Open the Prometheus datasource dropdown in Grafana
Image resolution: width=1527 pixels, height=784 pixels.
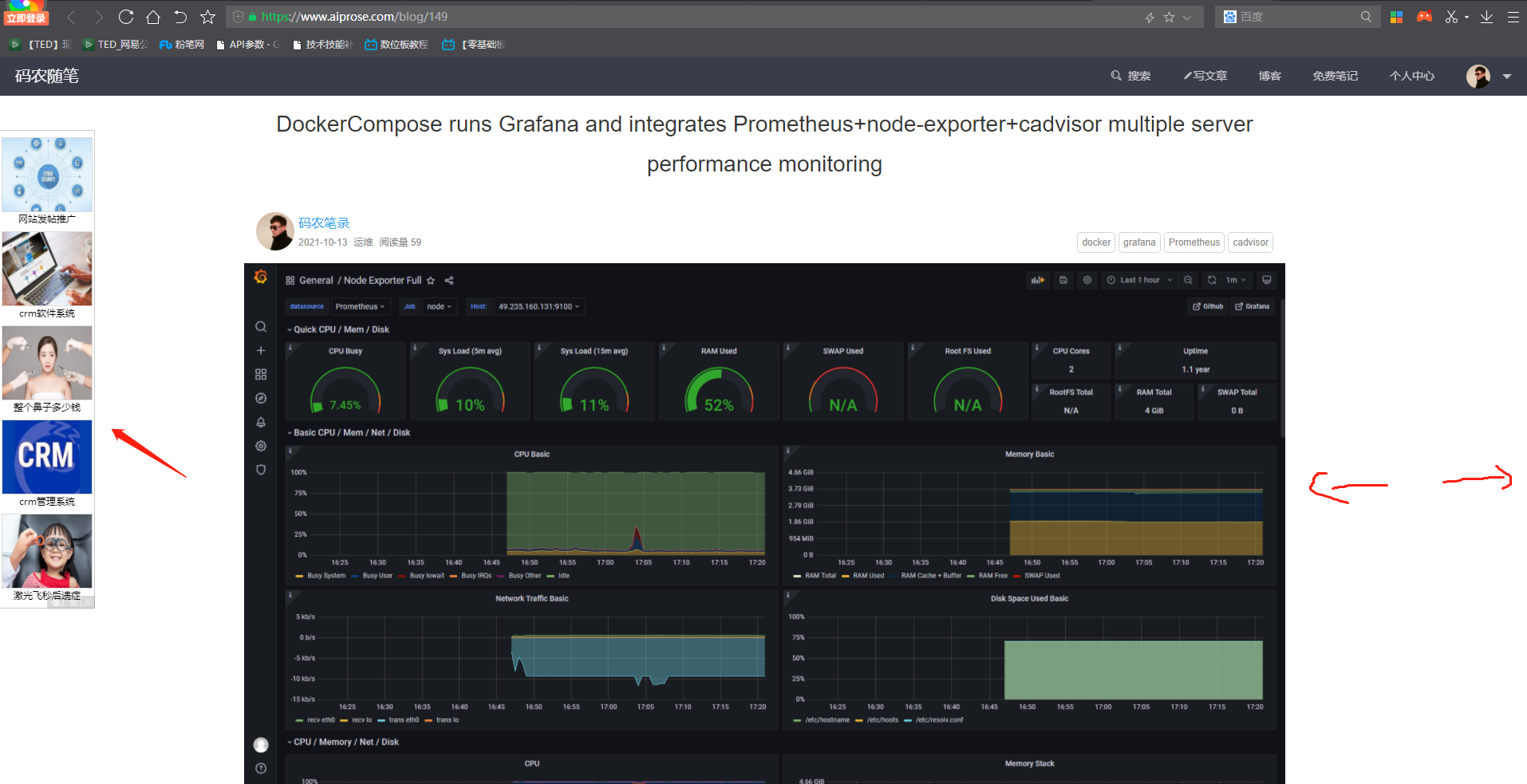360,306
